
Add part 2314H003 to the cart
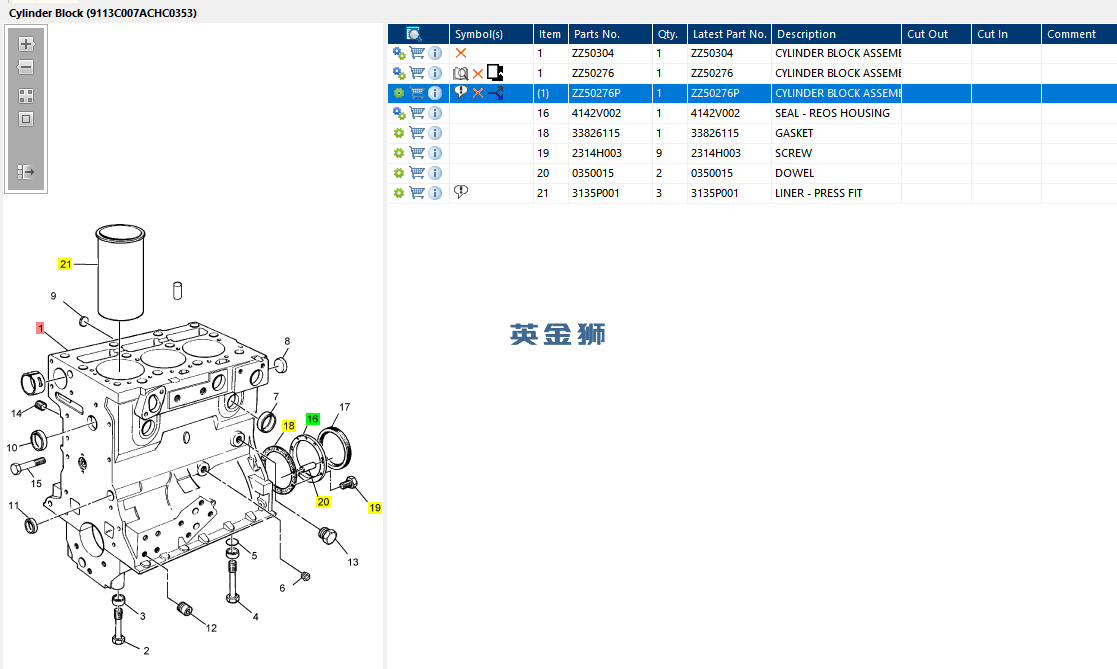(x=417, y=152)
